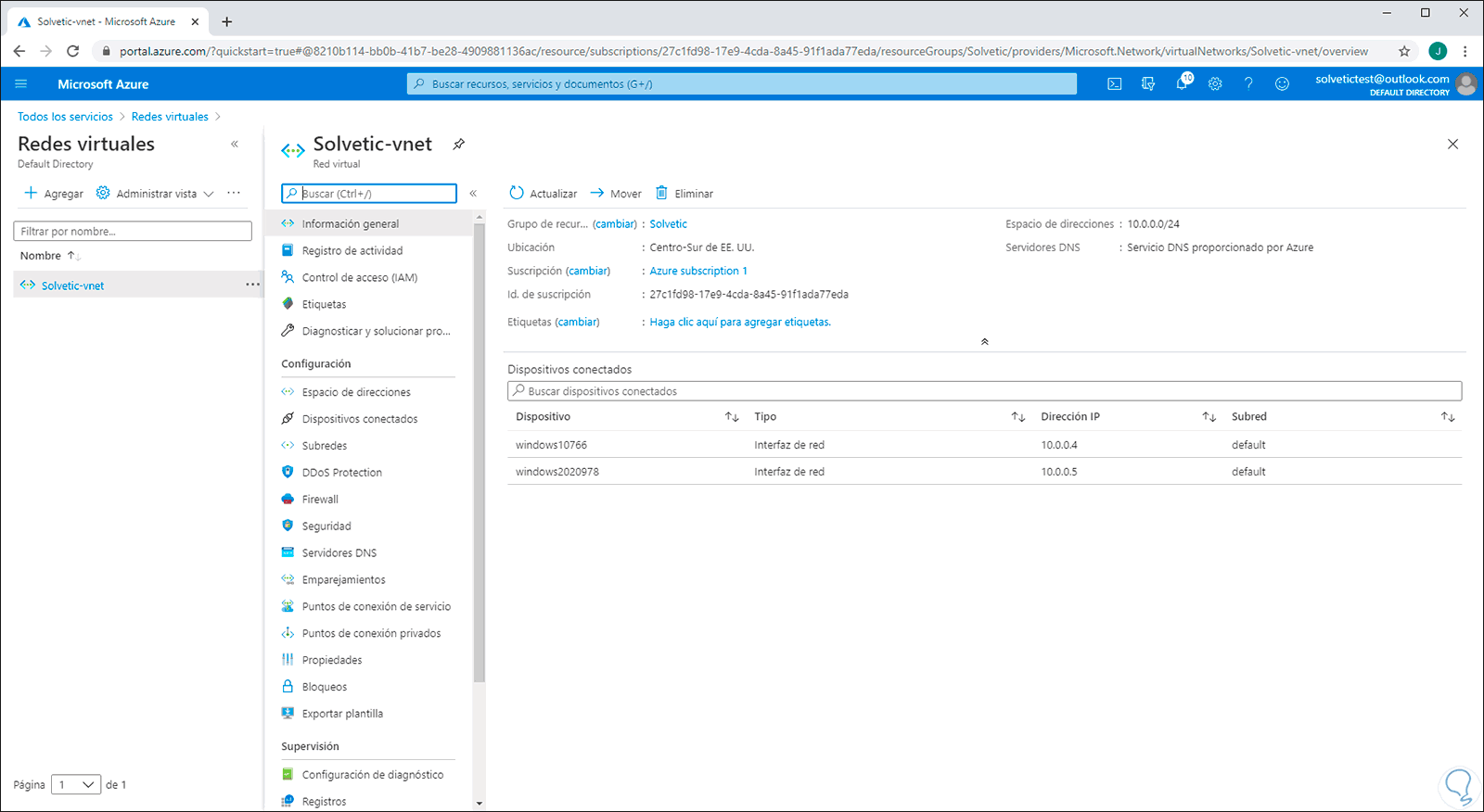Go back in the browser
1484x812 pixels.
pos(19,51)
